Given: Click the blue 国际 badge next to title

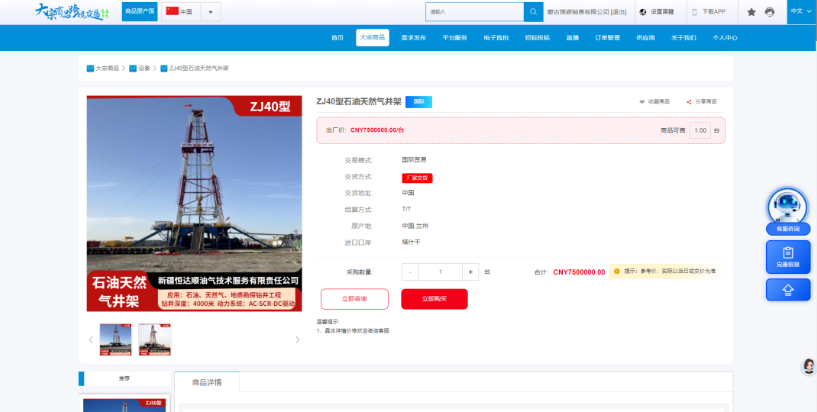Looking at the screenshot, I should coord(418,102).
